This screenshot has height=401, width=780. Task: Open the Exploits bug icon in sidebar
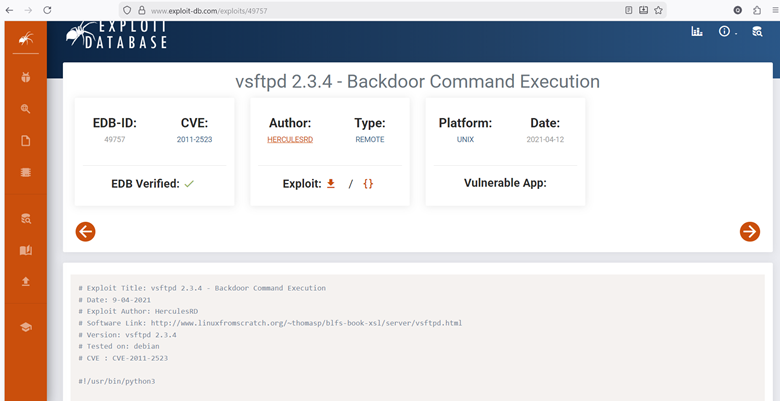(x=25, y=76)
